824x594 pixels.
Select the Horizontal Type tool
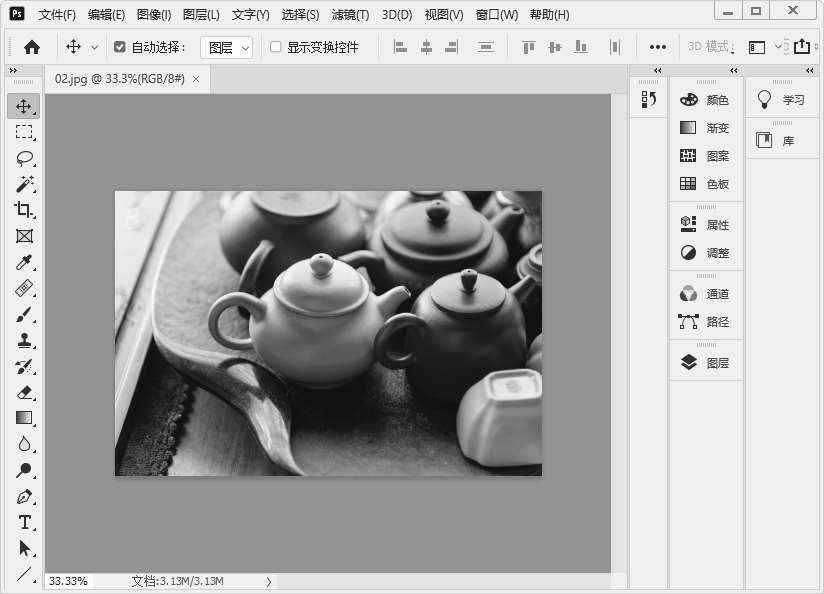point(24,522)
